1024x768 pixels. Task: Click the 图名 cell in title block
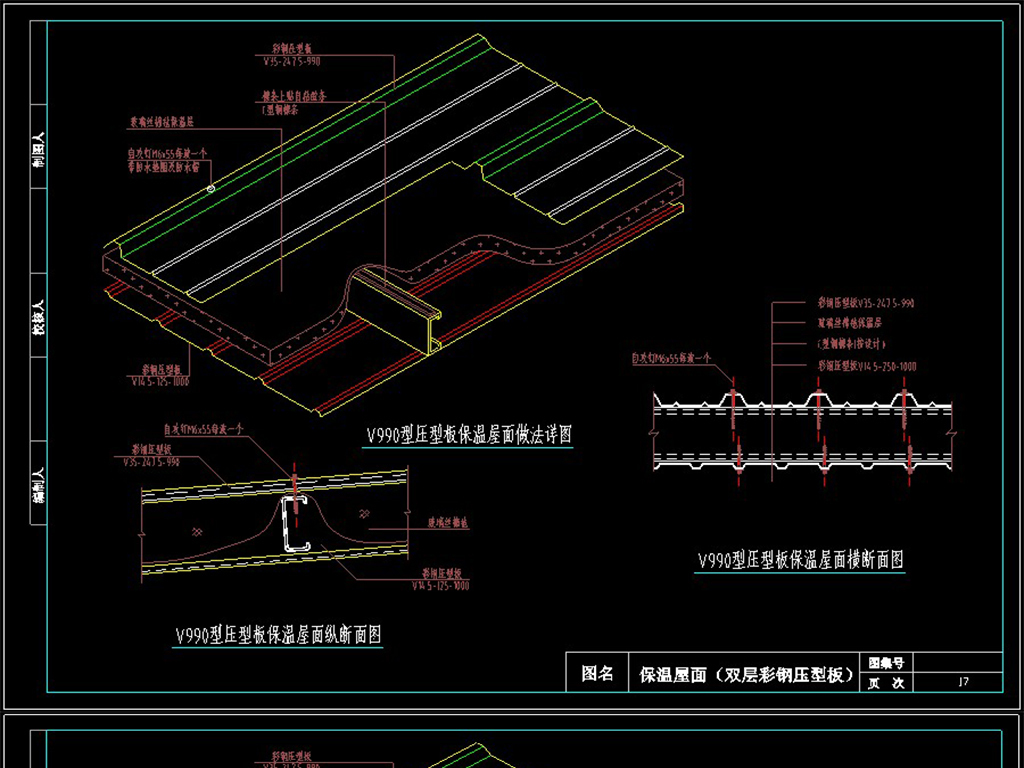(x=598, y=675)
